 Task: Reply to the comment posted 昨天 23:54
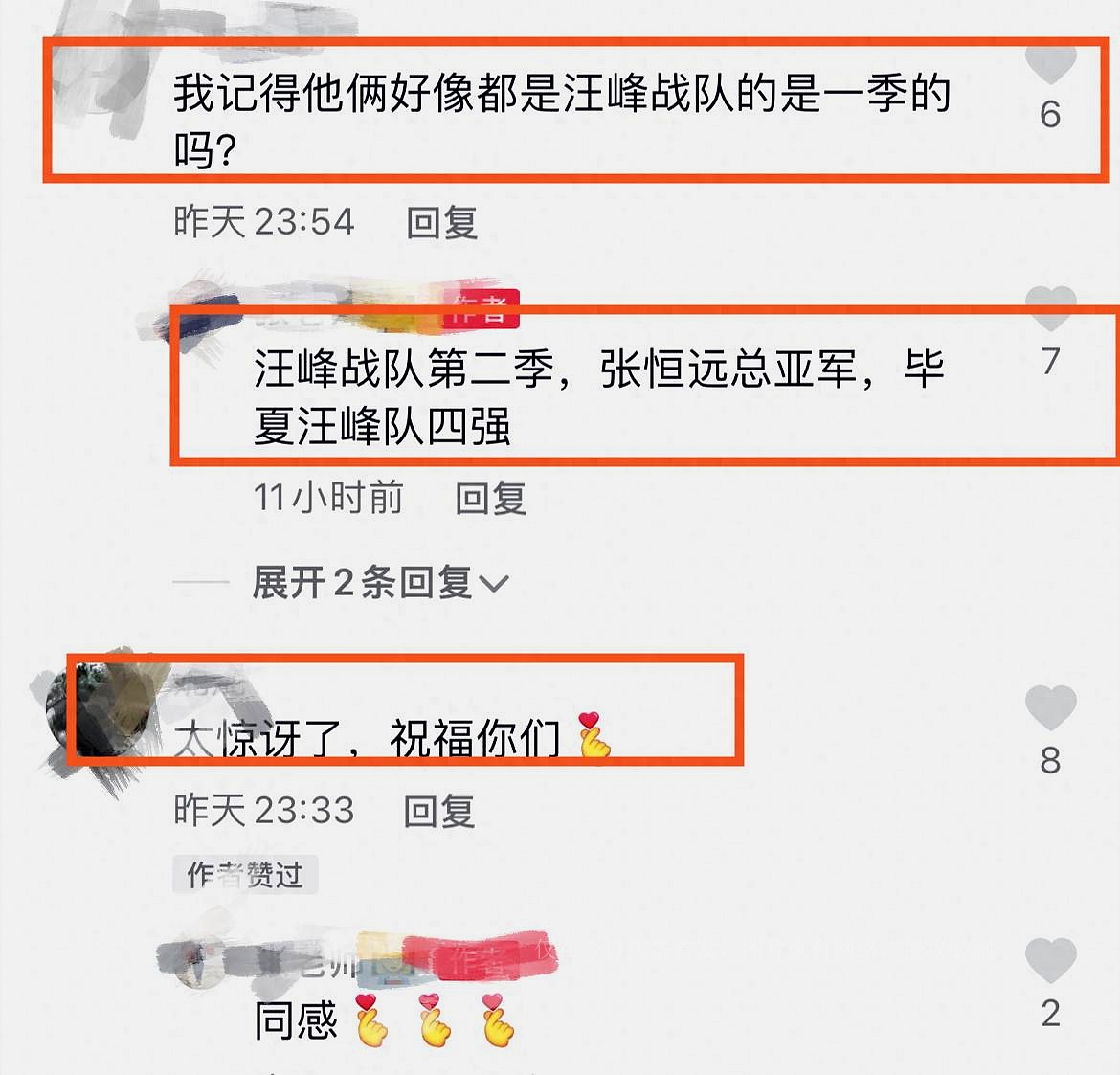(441, 222)
